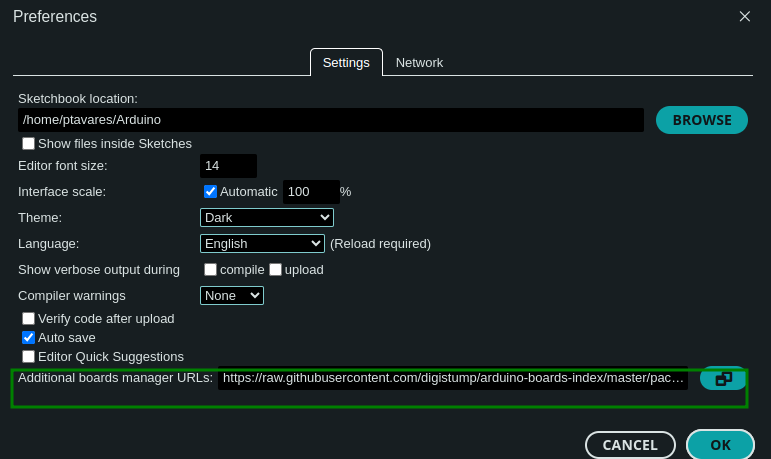Uncheck the Automatic interface scale checkbox
This screenshot has width=771, height=459.
point(210,191)
